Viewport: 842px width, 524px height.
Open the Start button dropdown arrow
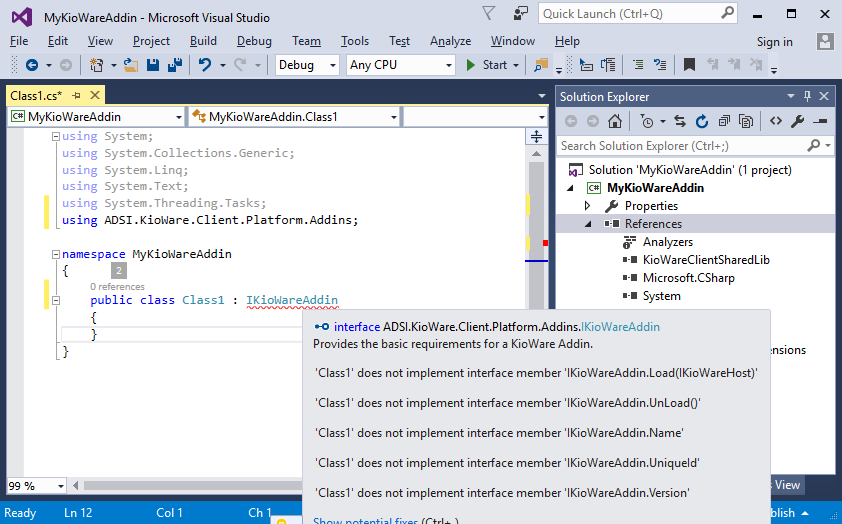click(516, 66)
